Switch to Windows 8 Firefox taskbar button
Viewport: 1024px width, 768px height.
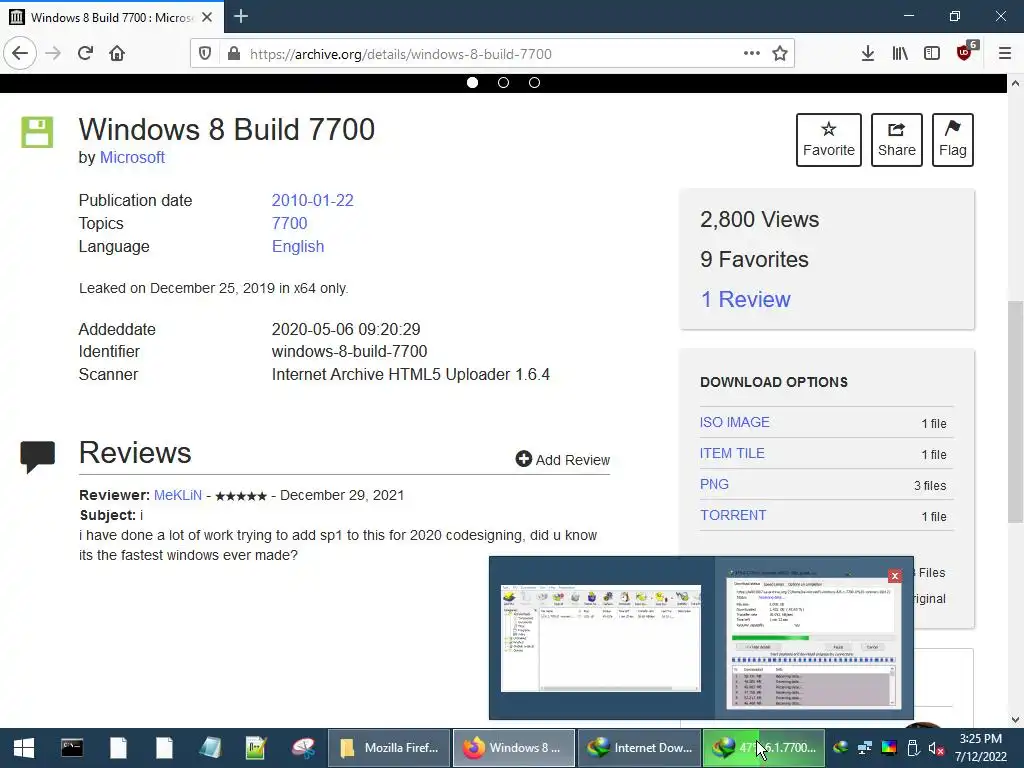pos(514,748)
